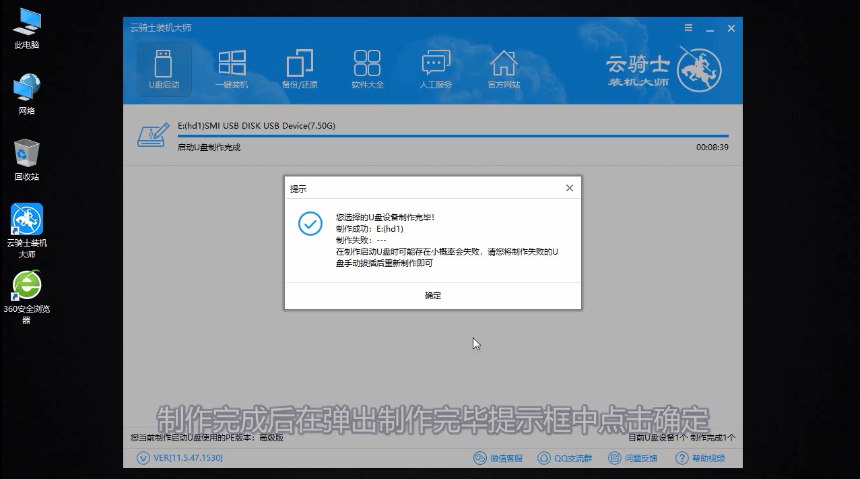Click 提示 dialog title text
Image resolution: width=860 pixels, height=479 pixels.
[298, 189]
